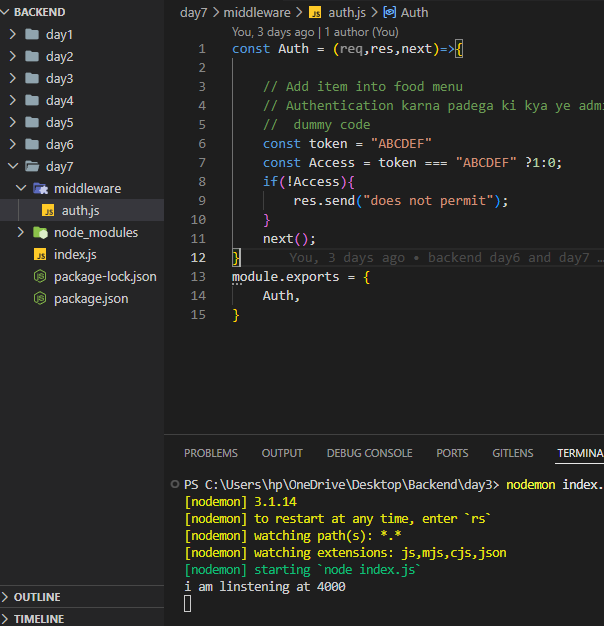
Task: Click the open day7 folder icon
Action: pos(32,166)
